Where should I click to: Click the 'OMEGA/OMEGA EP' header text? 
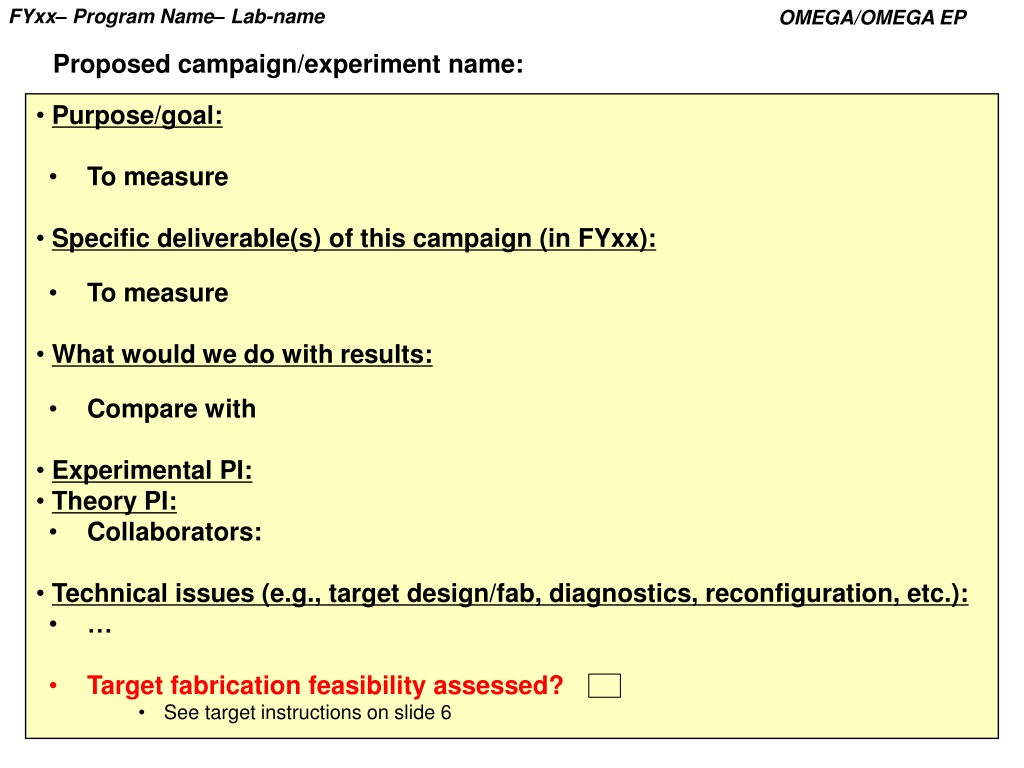pos(872,17)
